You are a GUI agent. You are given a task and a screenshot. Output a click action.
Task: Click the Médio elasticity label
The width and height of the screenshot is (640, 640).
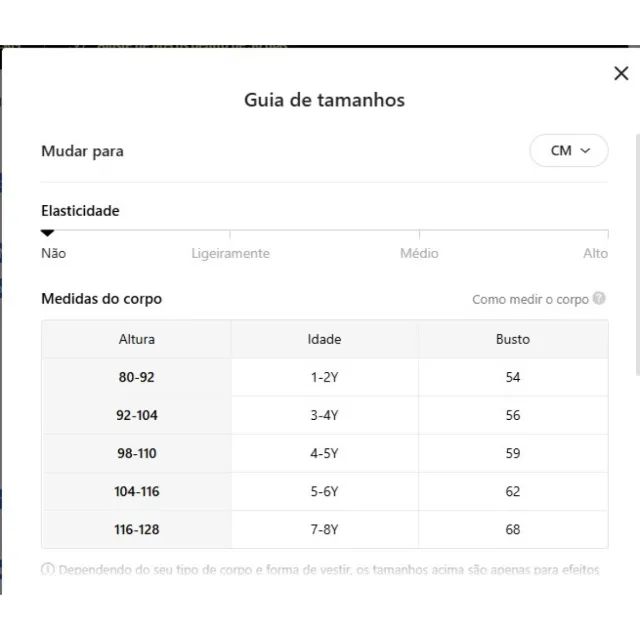419,254
